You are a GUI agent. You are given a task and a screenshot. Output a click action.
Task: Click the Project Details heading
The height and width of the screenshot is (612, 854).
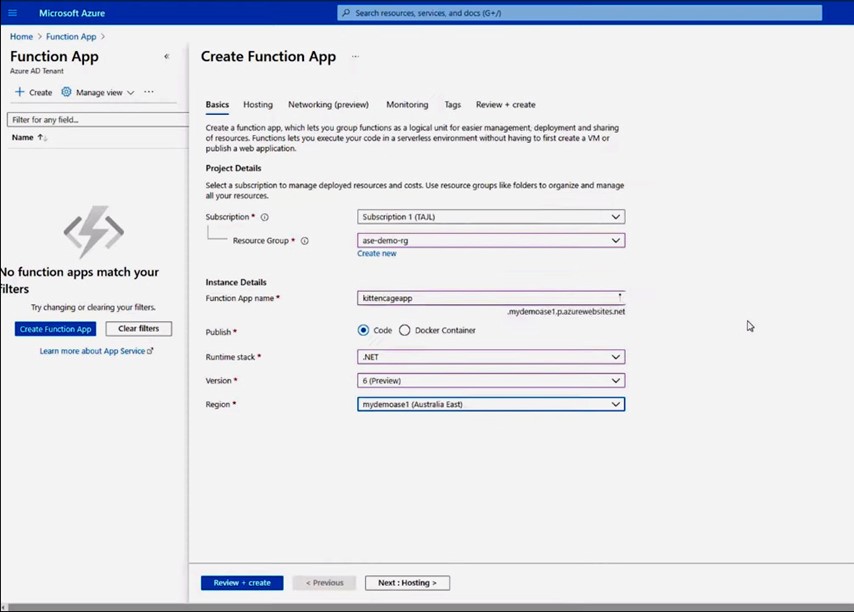pos(234,168)
